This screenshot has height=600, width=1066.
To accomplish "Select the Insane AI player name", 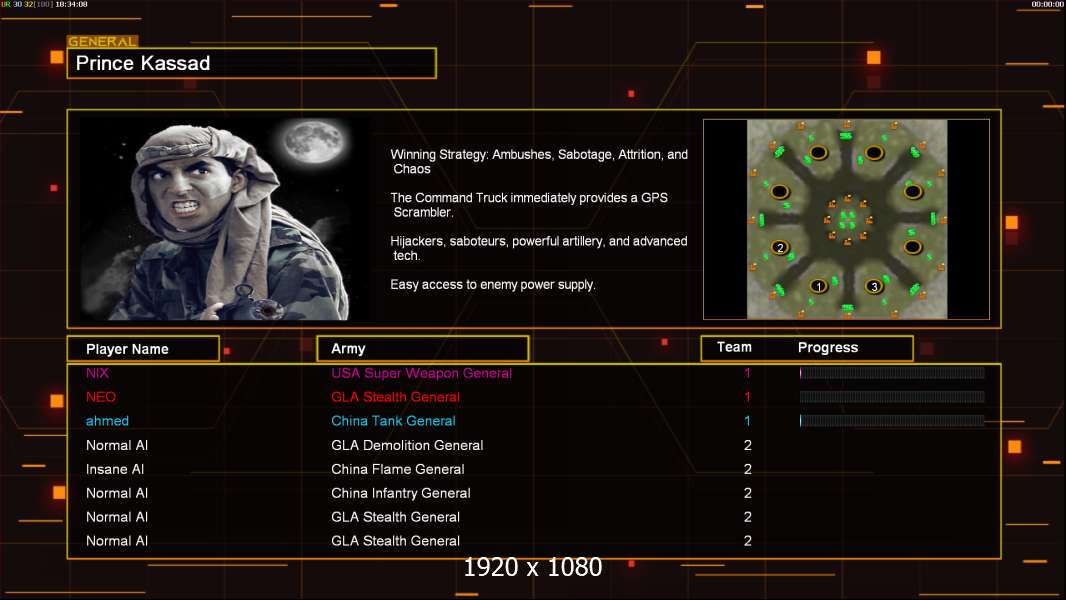I will coord(115,469).
